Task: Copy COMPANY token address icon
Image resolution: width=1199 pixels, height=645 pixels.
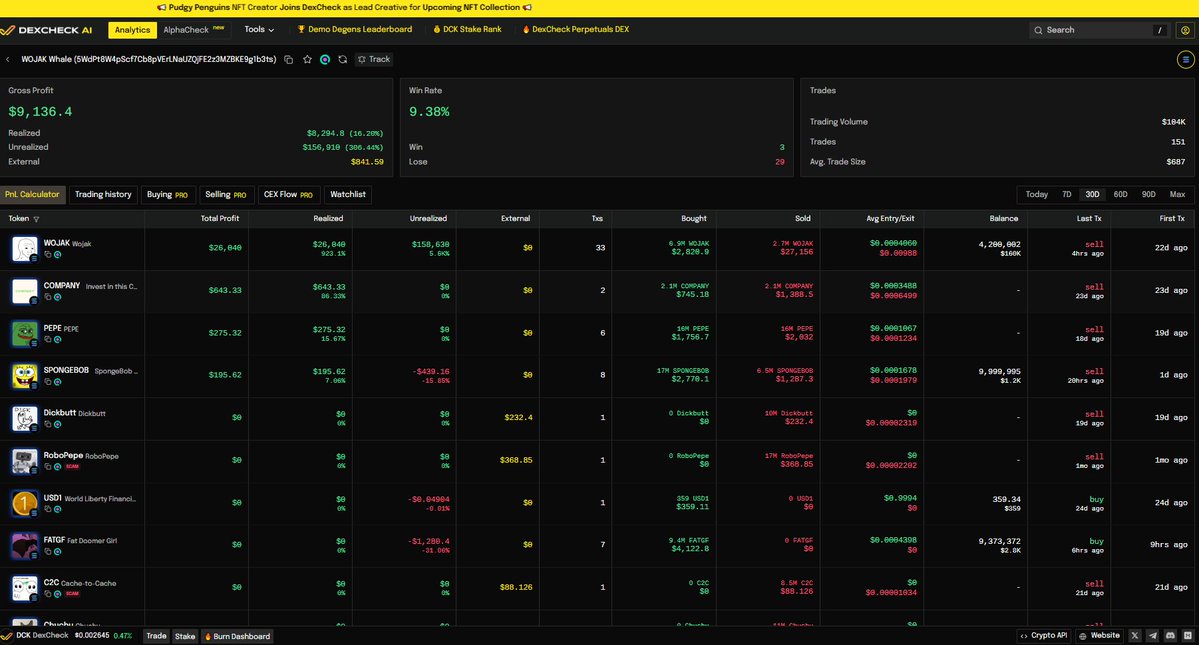Action: pyautogui.click(x=47, y=297)
